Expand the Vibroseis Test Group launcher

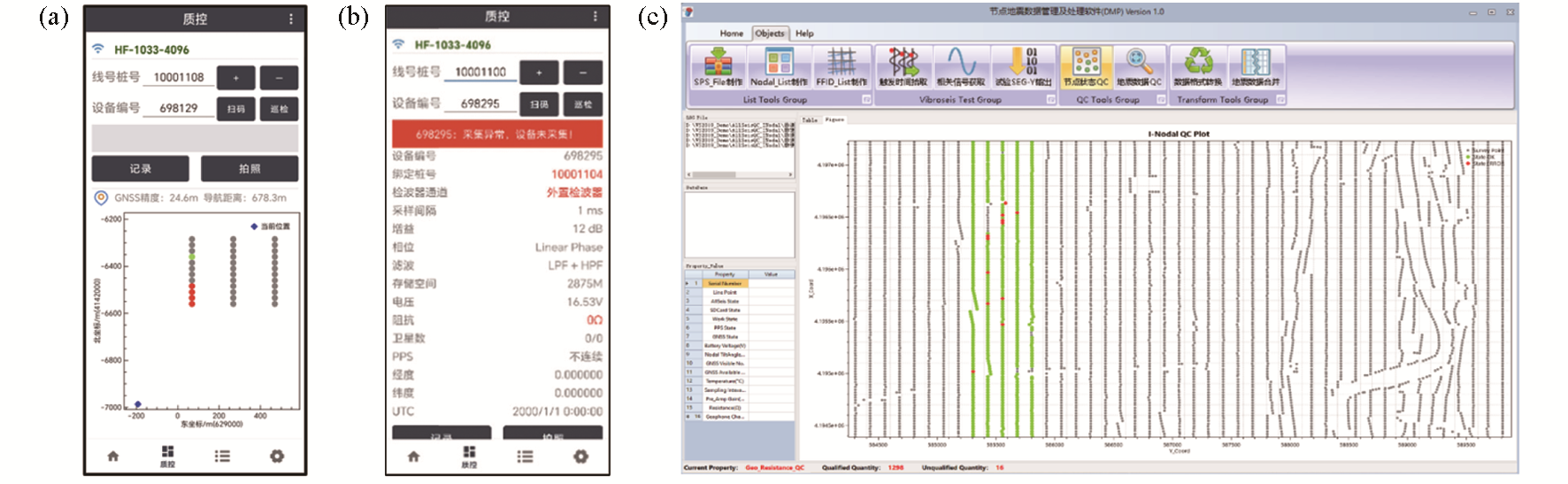pyautogui.click(x=1050, y=100)
